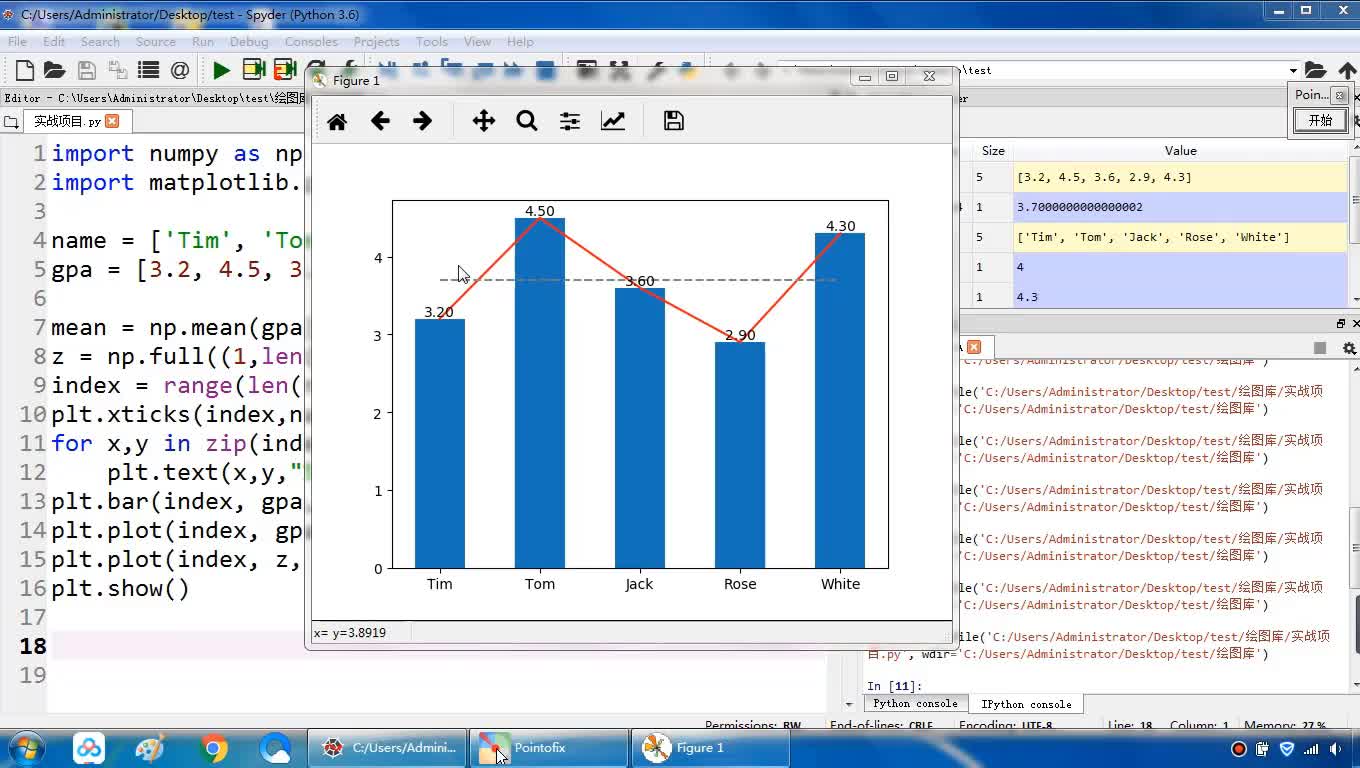Select the Pan axes tool in figure toolbar
The height and width of the screenshot is (768, 1360).
pos(484,121)
